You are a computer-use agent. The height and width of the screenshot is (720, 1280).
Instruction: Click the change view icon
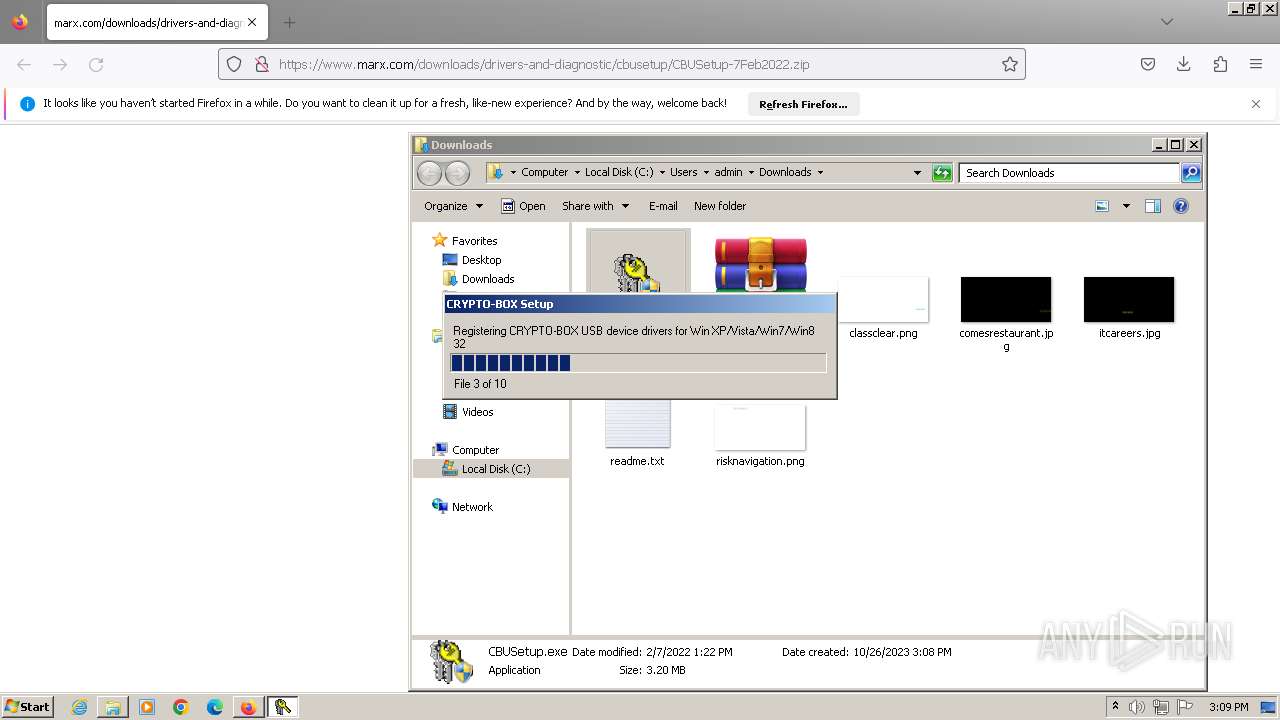click(x=1102, y=206)
